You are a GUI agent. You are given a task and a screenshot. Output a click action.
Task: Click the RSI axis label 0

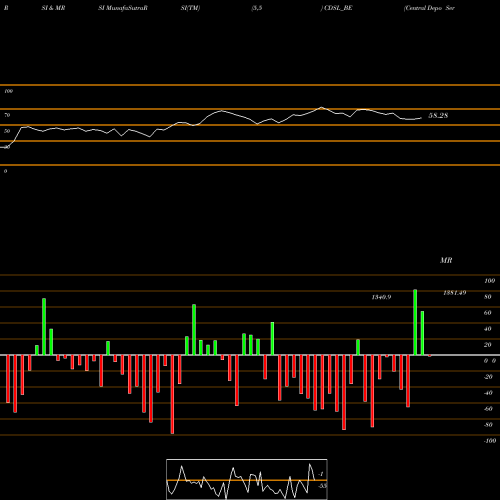(x=5, y=171)
